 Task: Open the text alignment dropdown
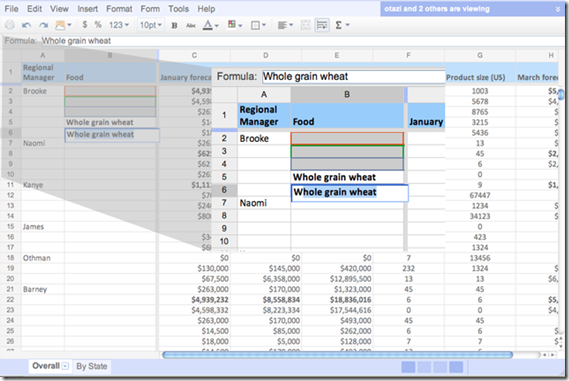point(285,25)
